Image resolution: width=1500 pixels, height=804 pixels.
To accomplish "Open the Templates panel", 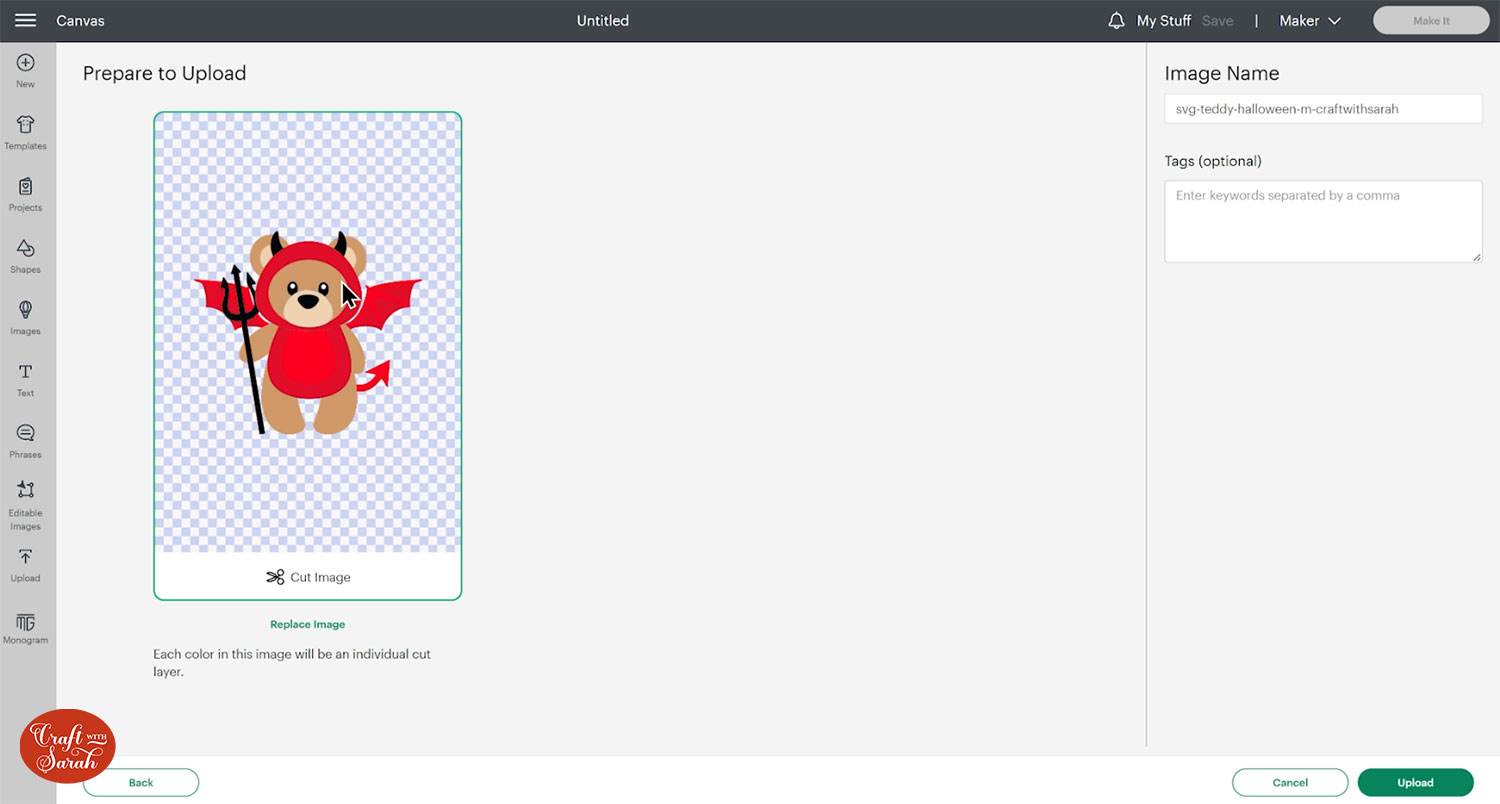I will [26, 132].
